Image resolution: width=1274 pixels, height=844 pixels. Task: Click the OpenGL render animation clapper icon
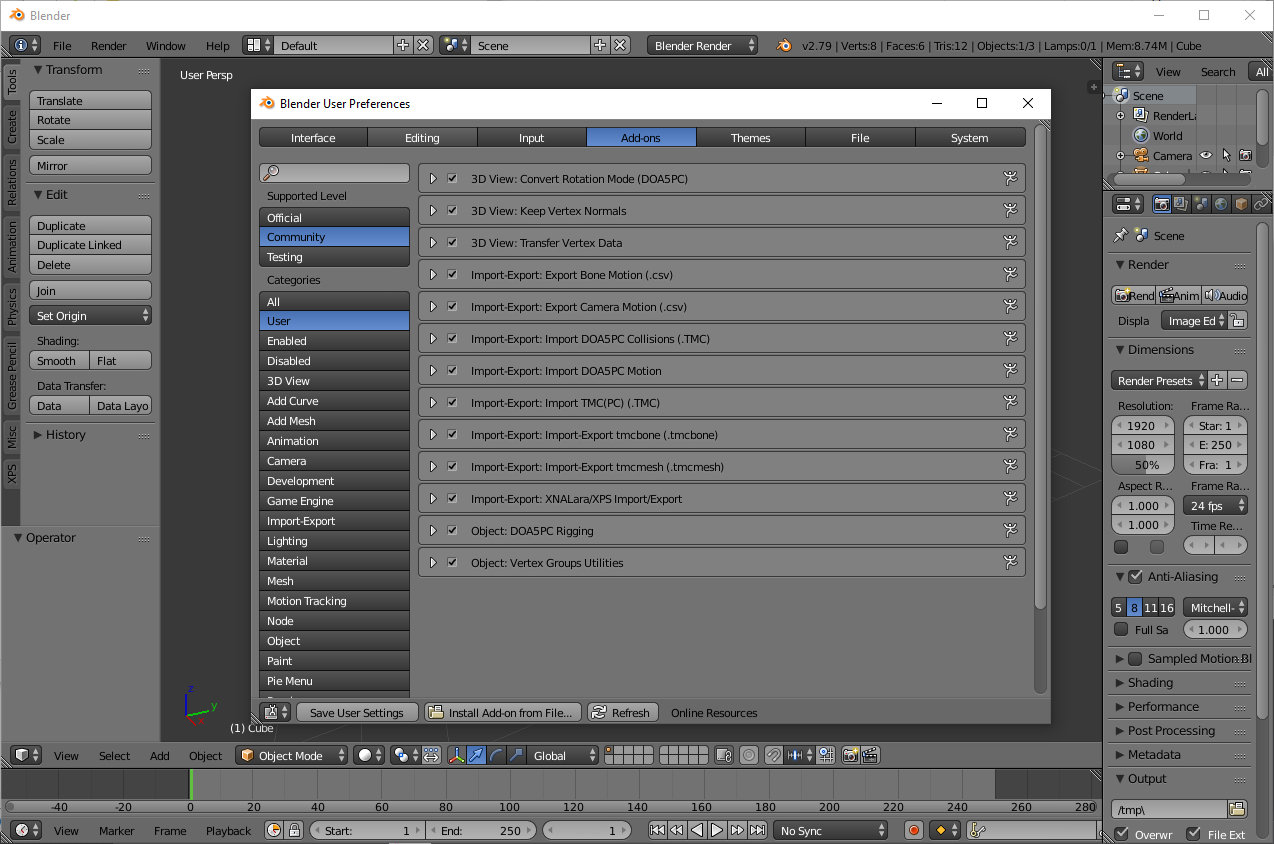coord(870,755)
